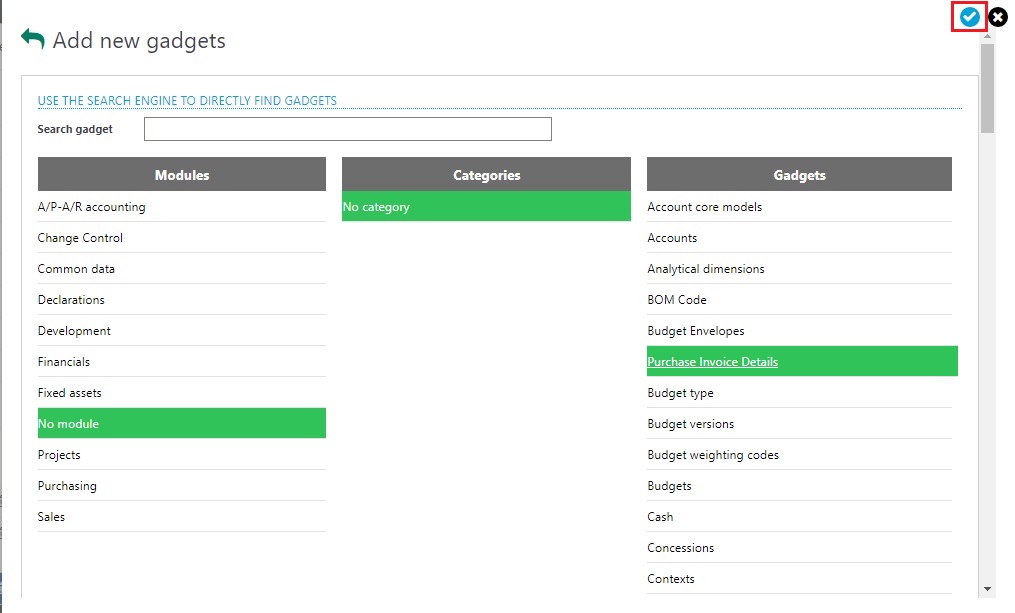
Task: Select the Concessions gadget
Action: (680, 548)
